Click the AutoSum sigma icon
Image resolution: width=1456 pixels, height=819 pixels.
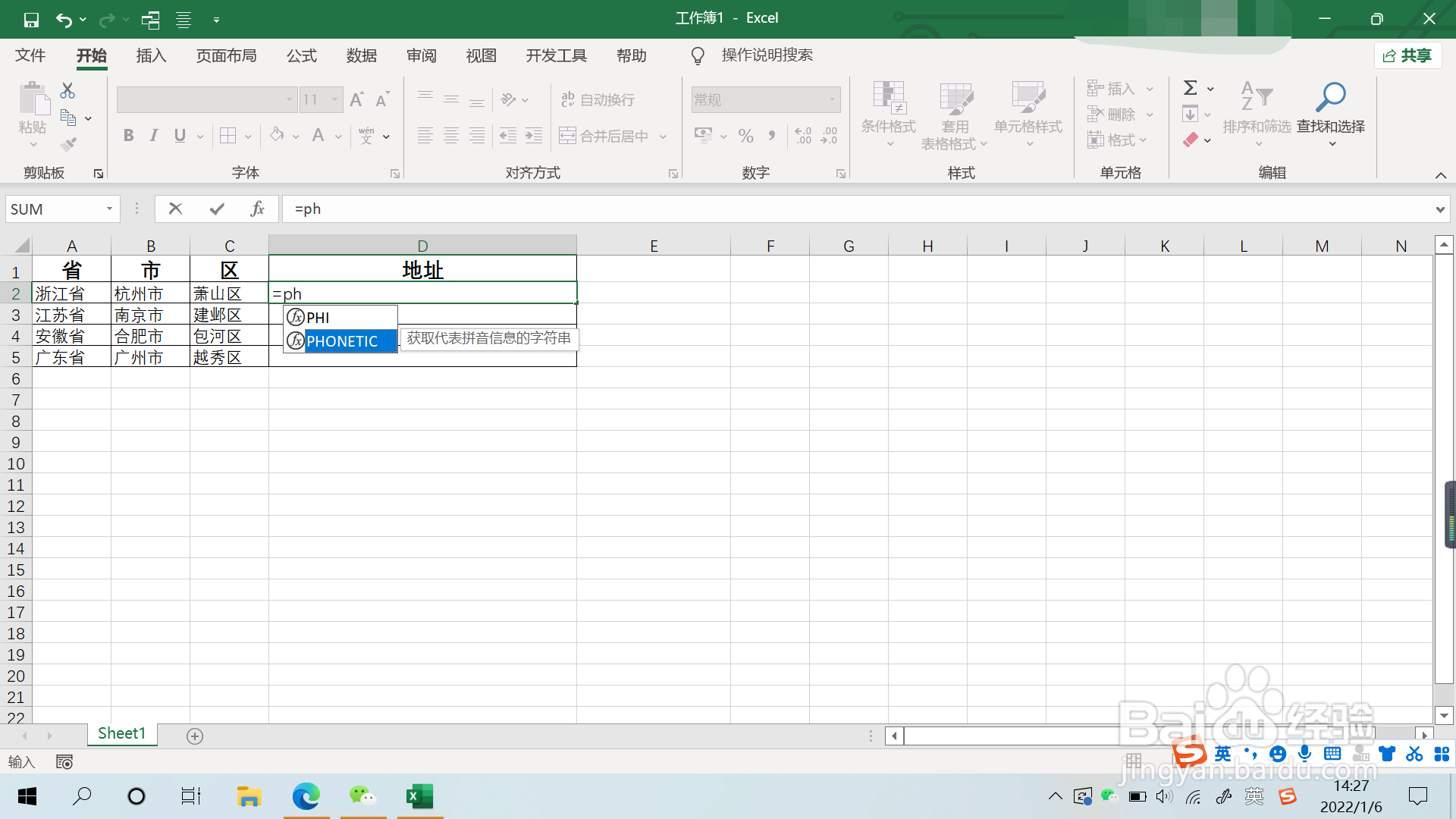tap(1191, 88)
